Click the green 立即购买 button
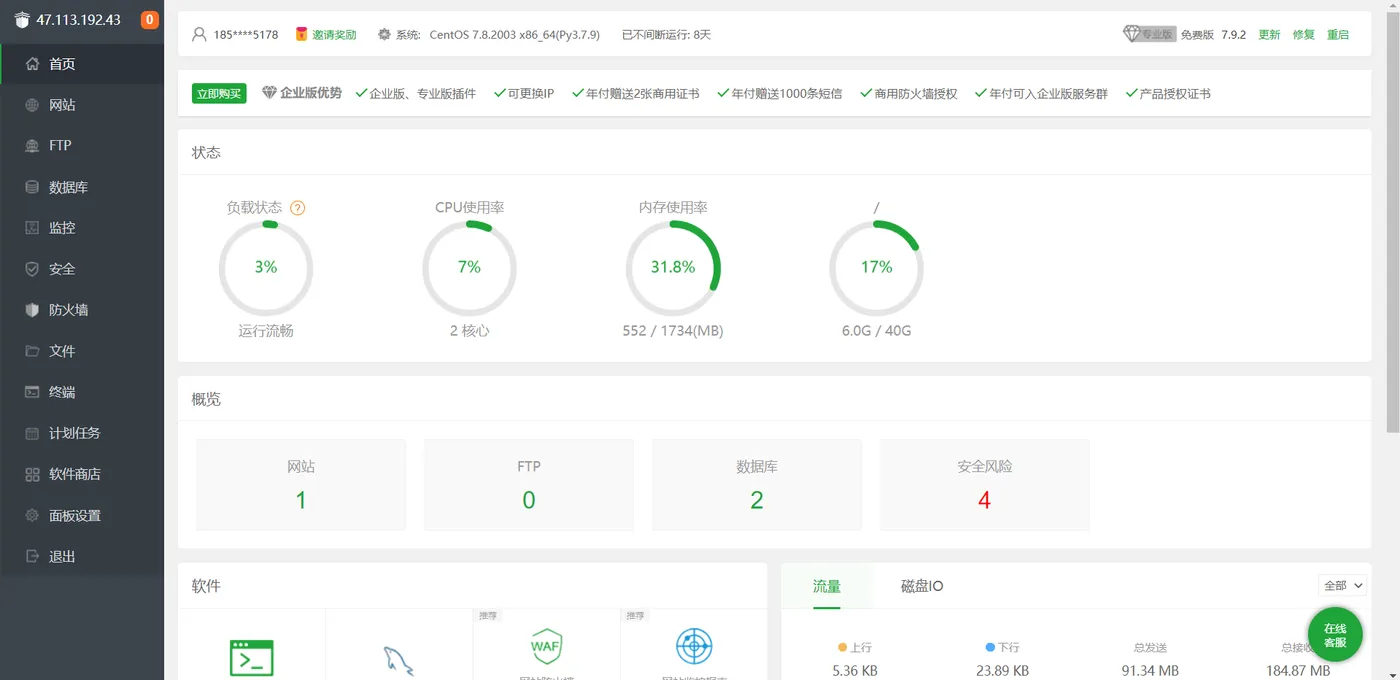1400x680 pixels. coord(219,94)
